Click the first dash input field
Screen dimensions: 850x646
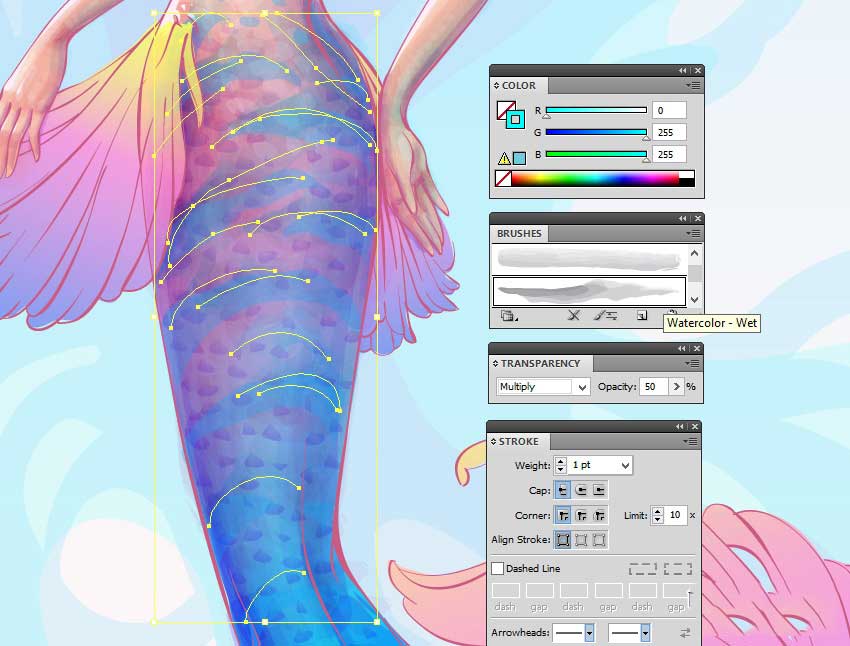pos(505,591)
